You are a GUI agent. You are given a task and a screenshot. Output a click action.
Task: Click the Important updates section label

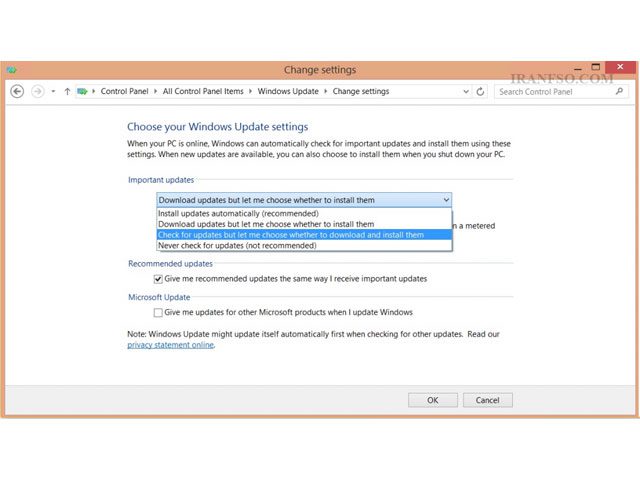[x=161, y=180]
